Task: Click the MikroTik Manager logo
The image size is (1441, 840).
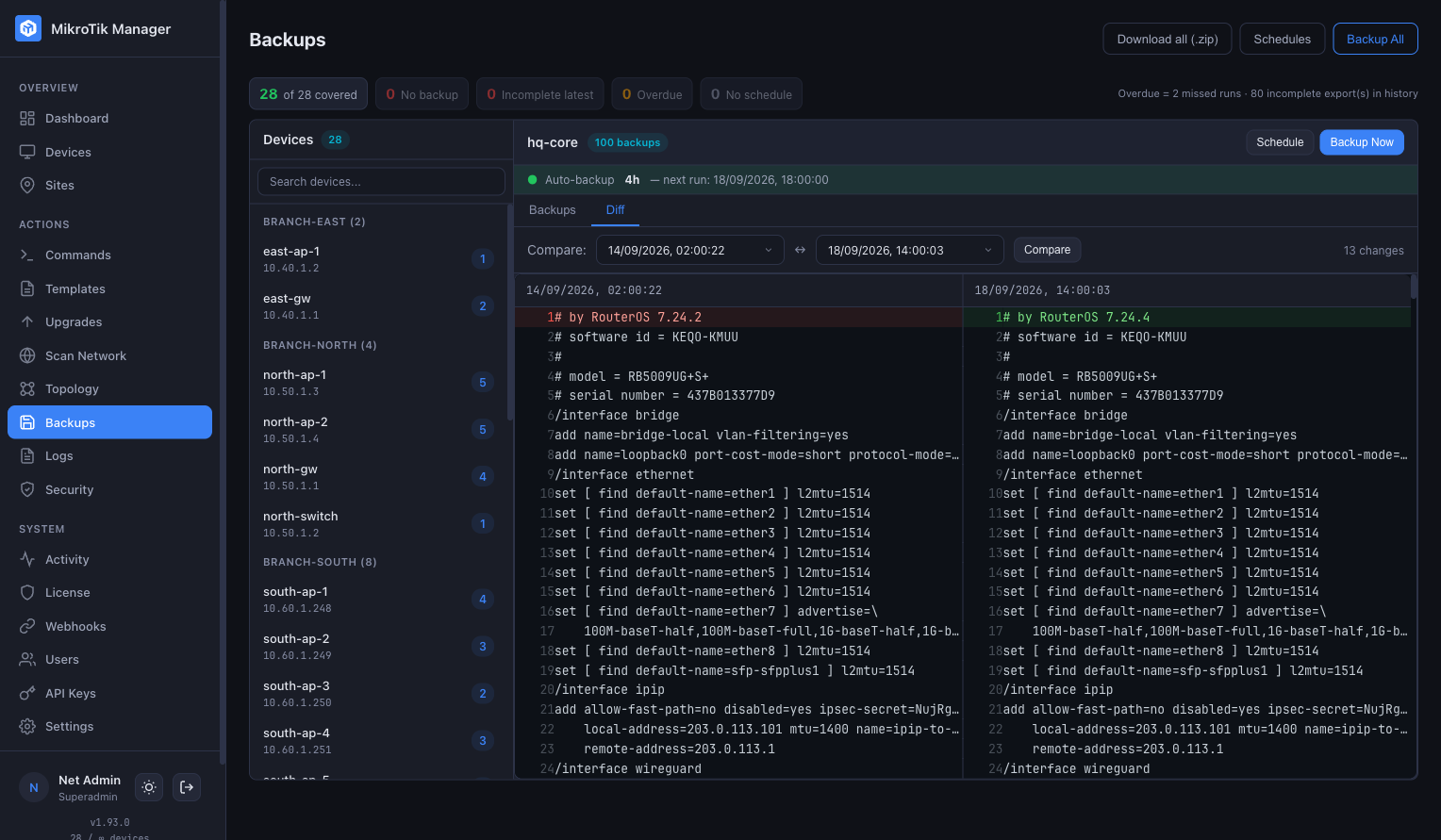Action: 28,28
